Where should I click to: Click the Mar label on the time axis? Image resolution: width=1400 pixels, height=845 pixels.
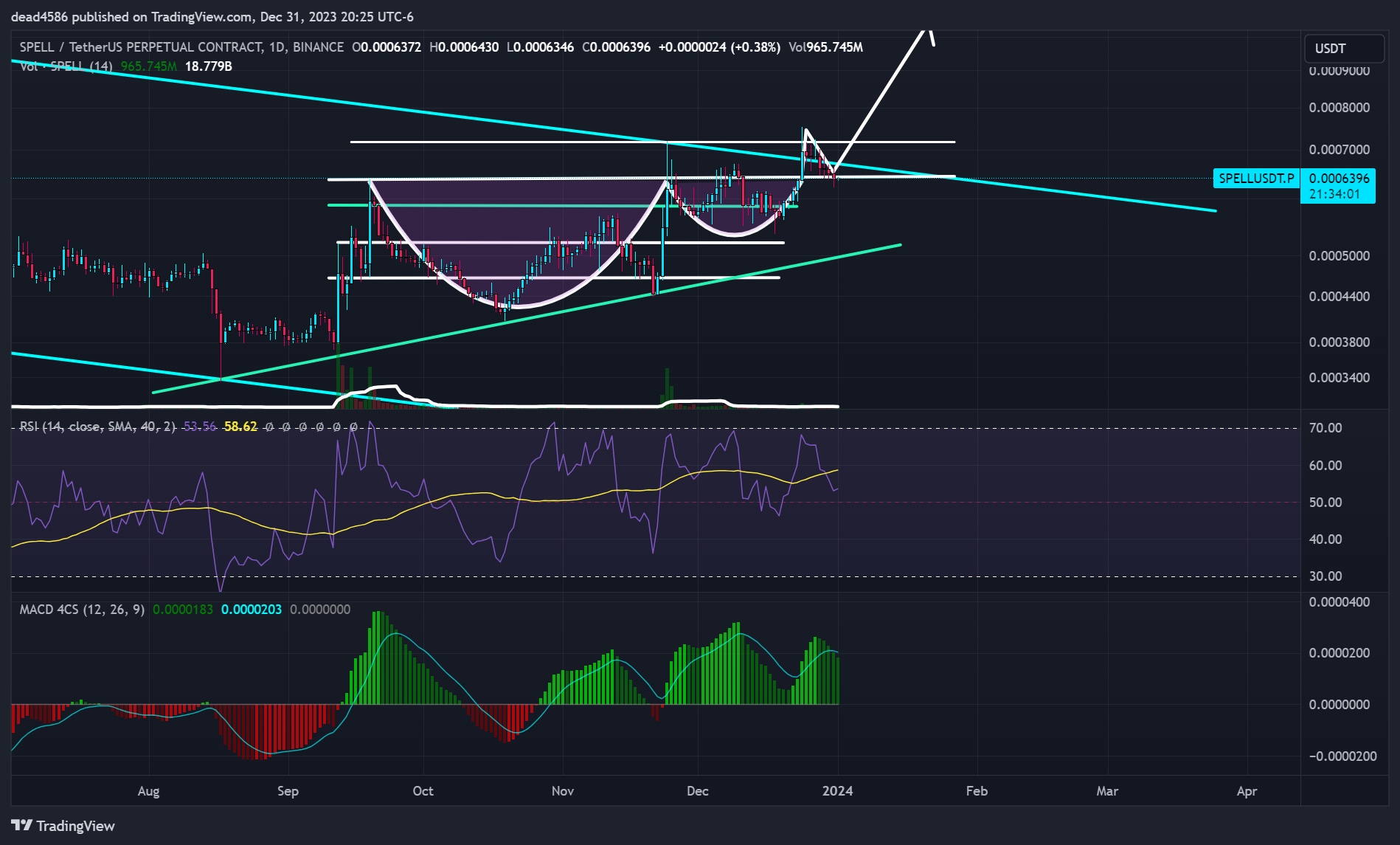[1107, 791]
